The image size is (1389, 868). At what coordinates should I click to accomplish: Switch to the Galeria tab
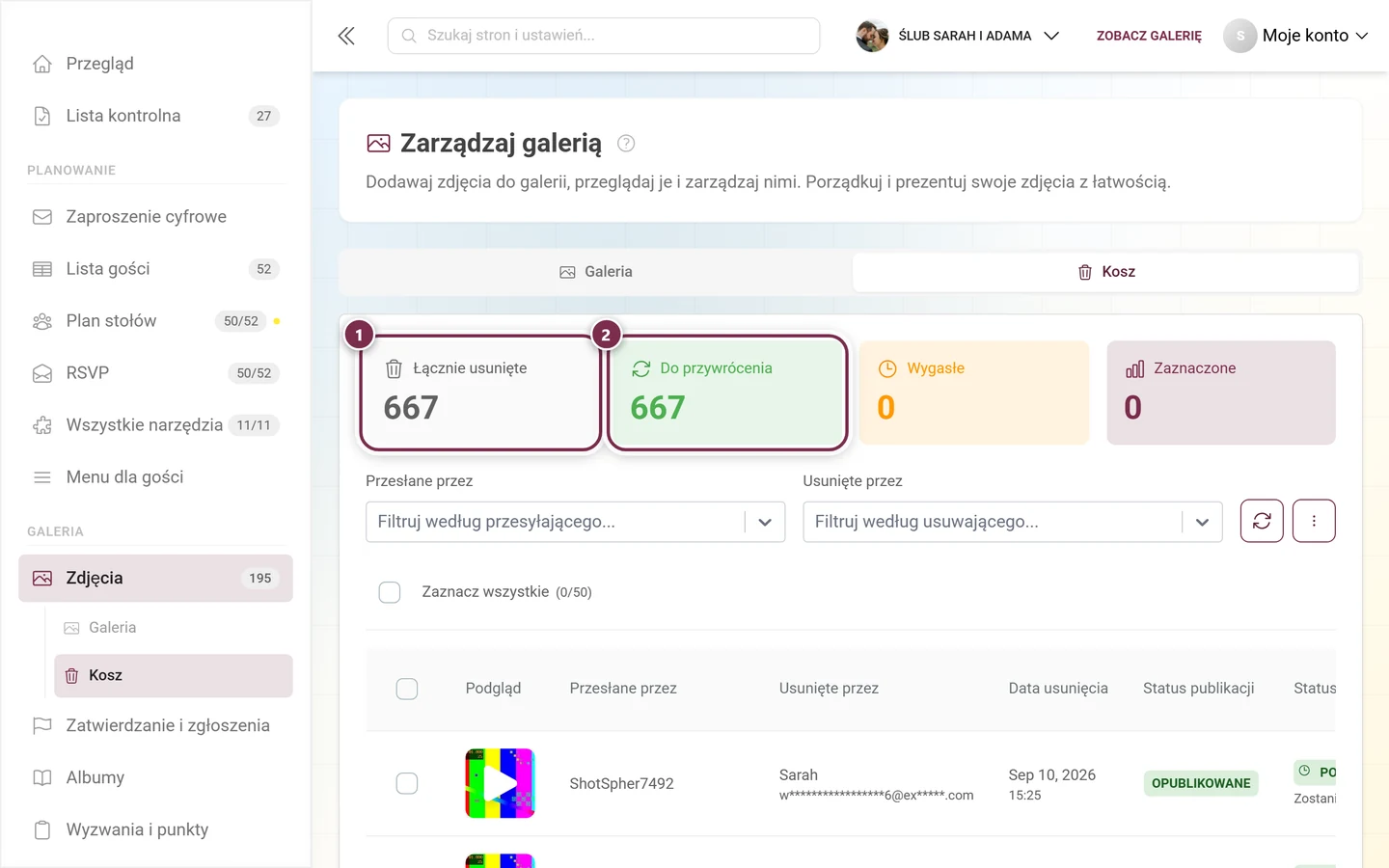[x=596, y=272]
